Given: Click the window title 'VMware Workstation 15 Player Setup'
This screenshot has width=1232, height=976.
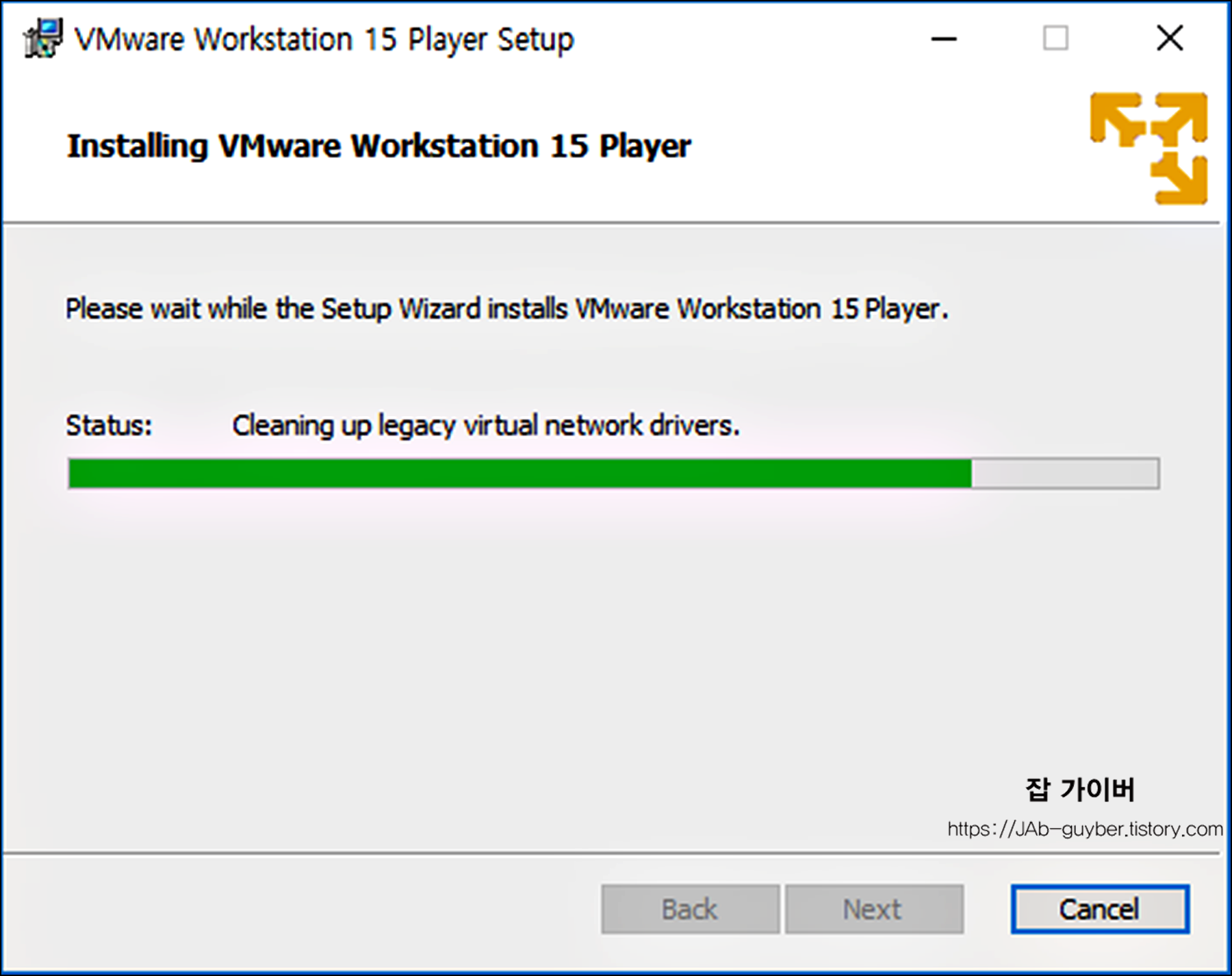Looking at the screenshot, I should [324, 39].
